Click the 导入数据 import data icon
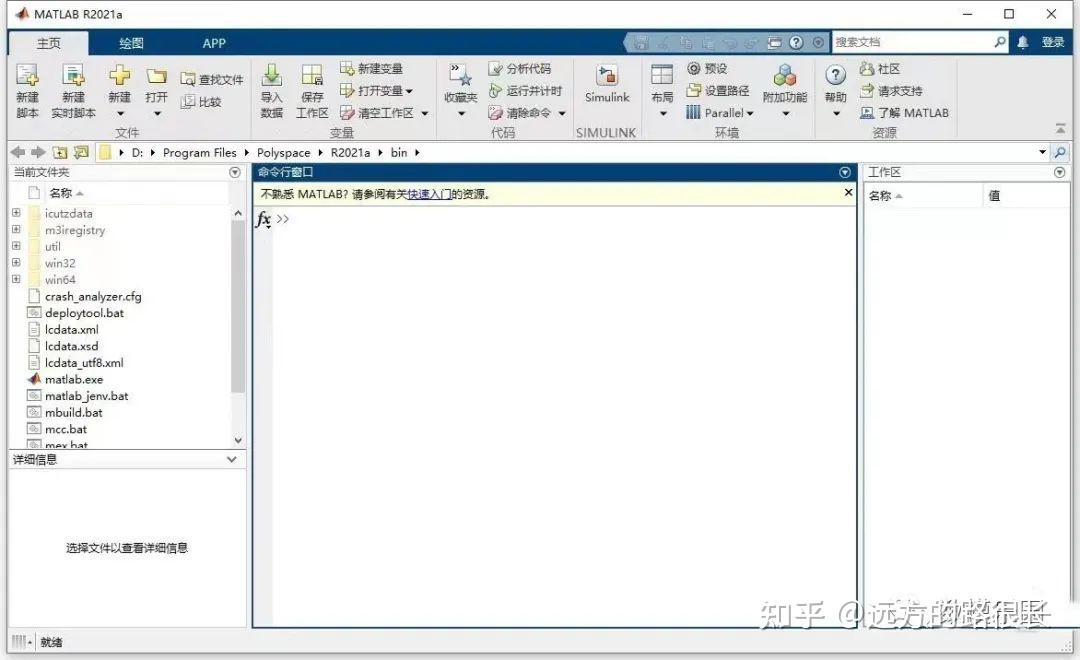1080x660 pixels. coord(271,88)
